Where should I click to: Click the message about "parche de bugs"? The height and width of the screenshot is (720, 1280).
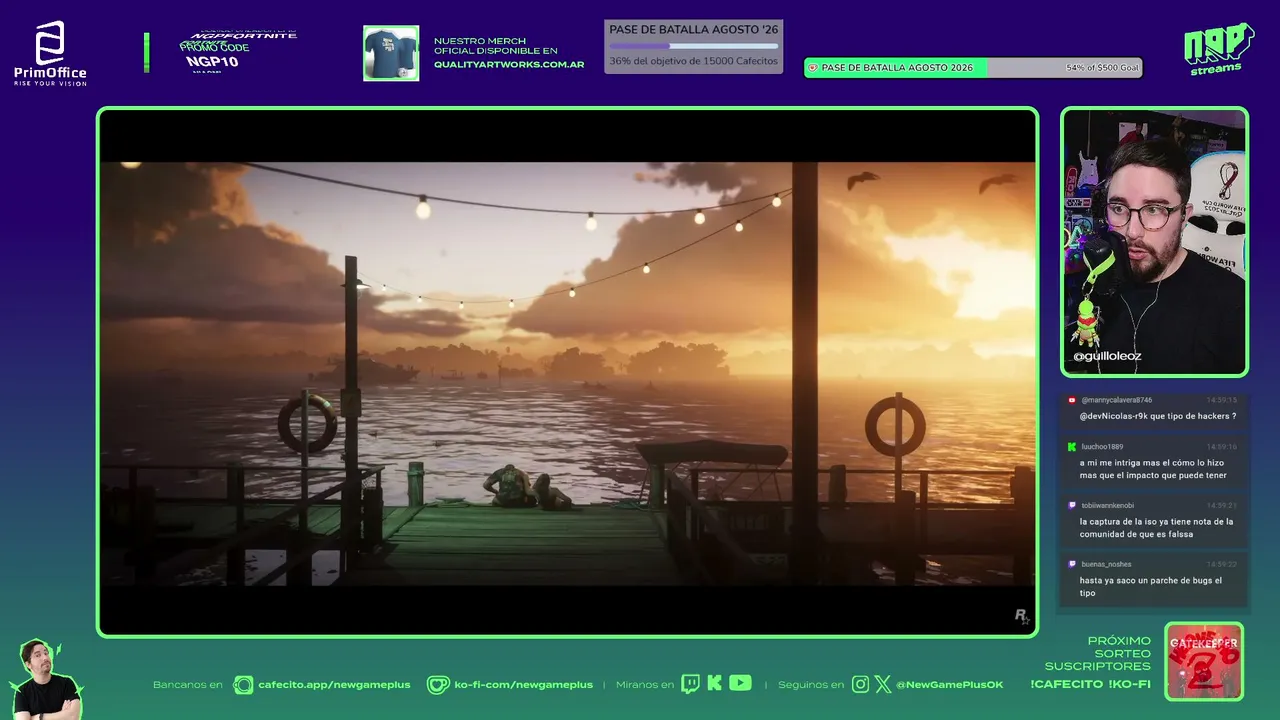click(1151, 587)
